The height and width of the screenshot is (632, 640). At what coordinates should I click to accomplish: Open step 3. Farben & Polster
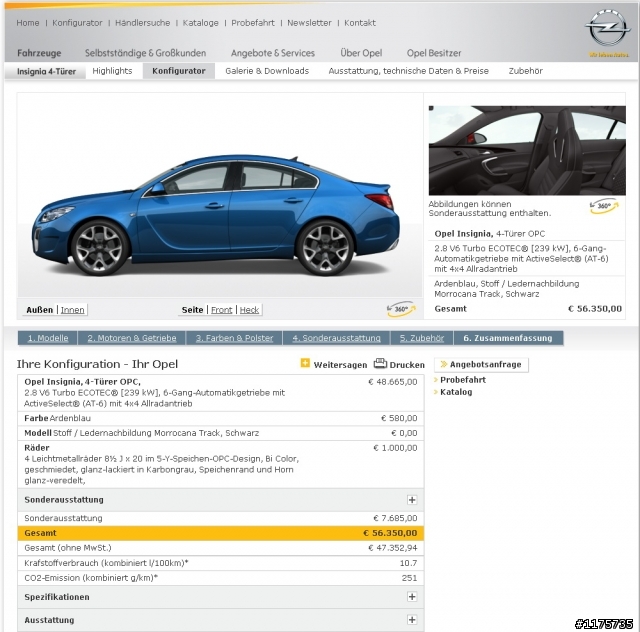(x=234, y=338)
